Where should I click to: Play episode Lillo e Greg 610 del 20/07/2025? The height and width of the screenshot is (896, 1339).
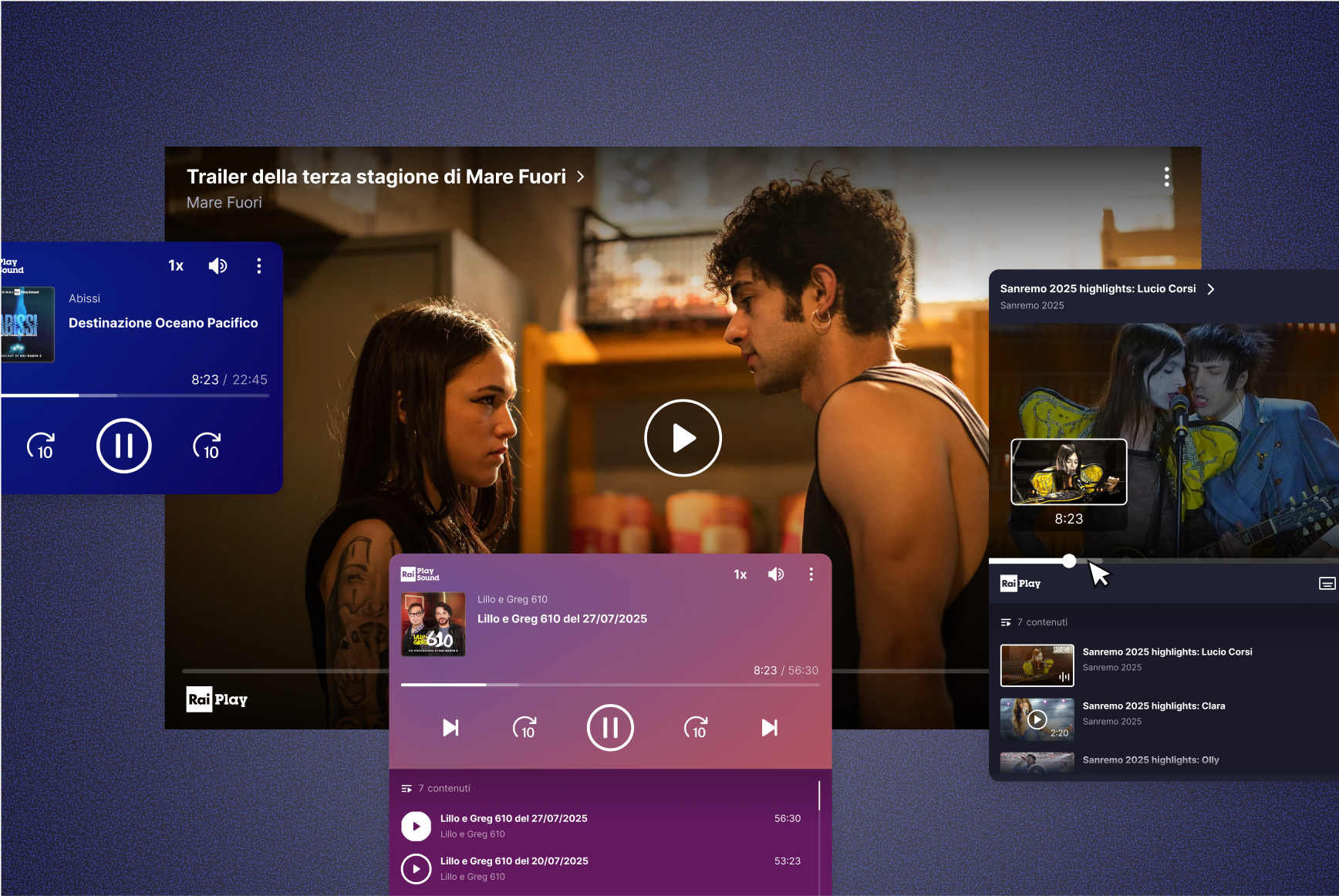tap(416, 869)
